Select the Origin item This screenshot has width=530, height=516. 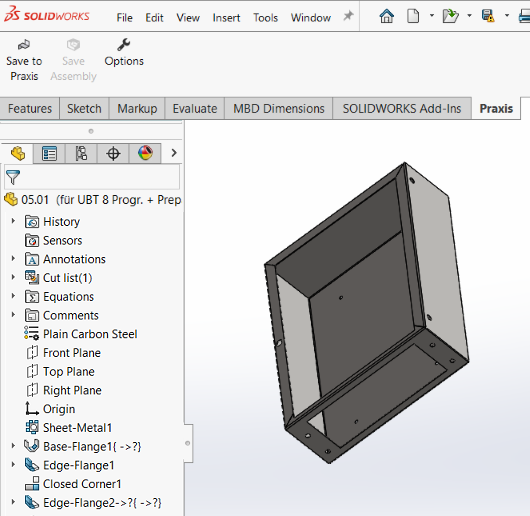click(x=50, y=409)
